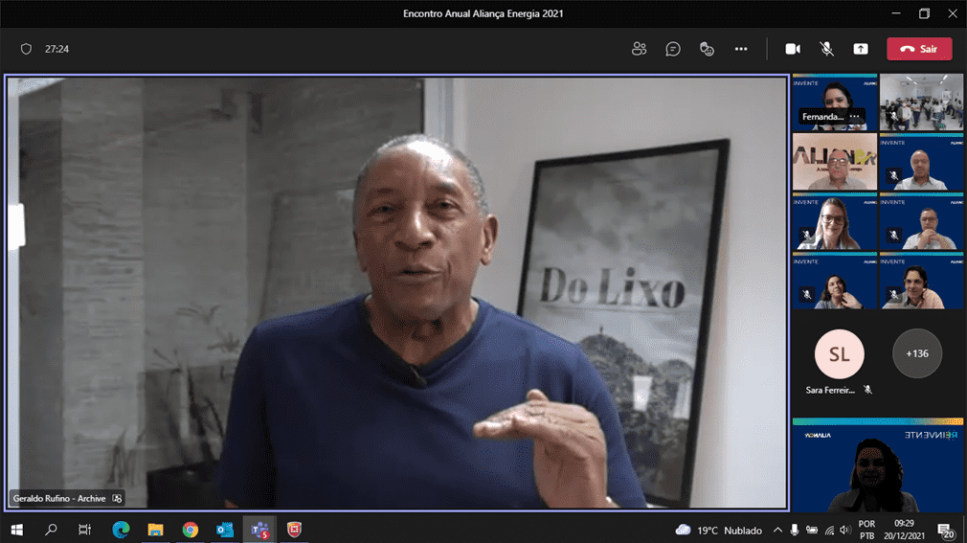Expand hidden system tray icons chevron
Viewport: 967px width, 543px height.
tap(778, 530)
